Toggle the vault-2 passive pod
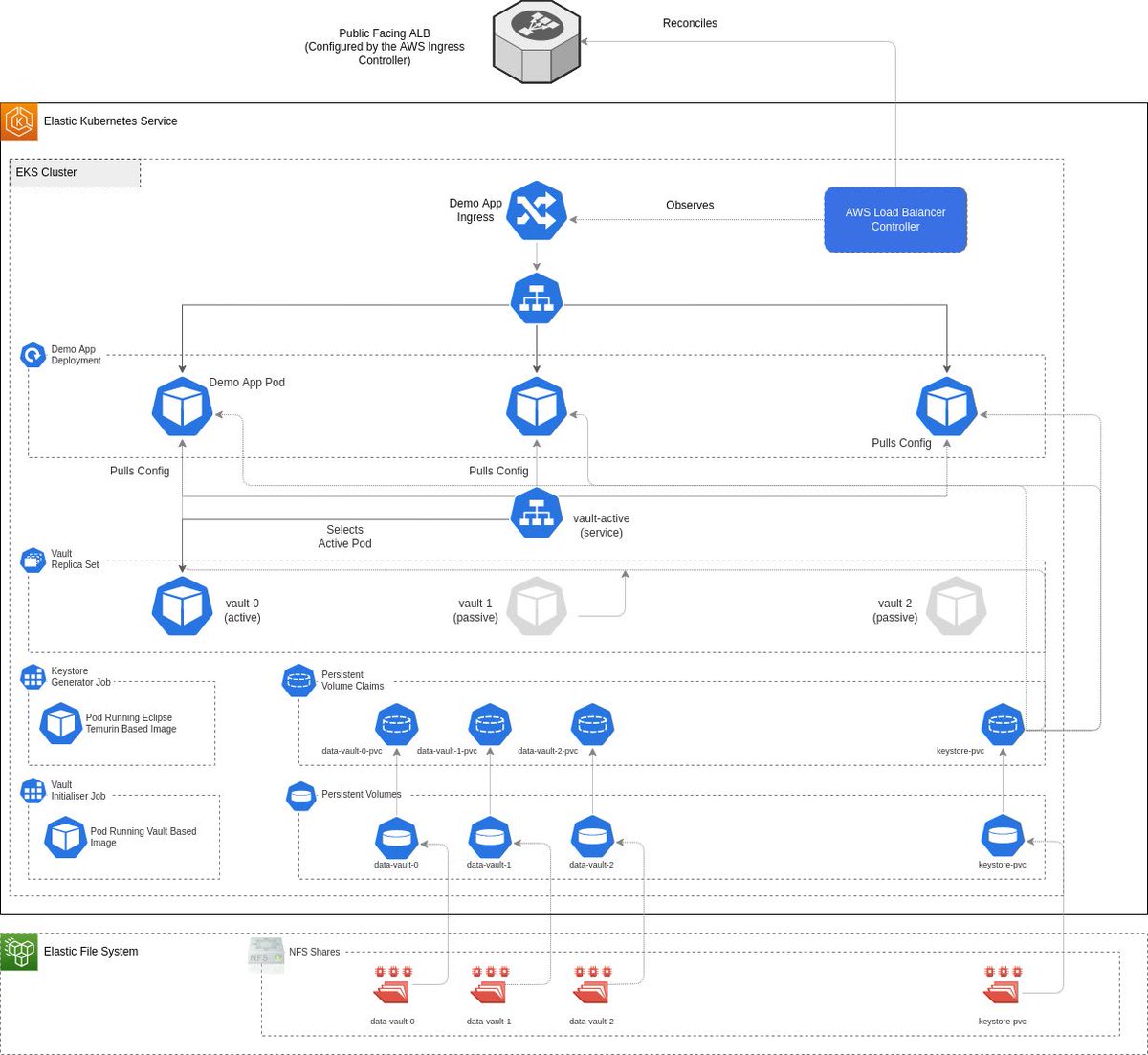 tap(955, 605)
